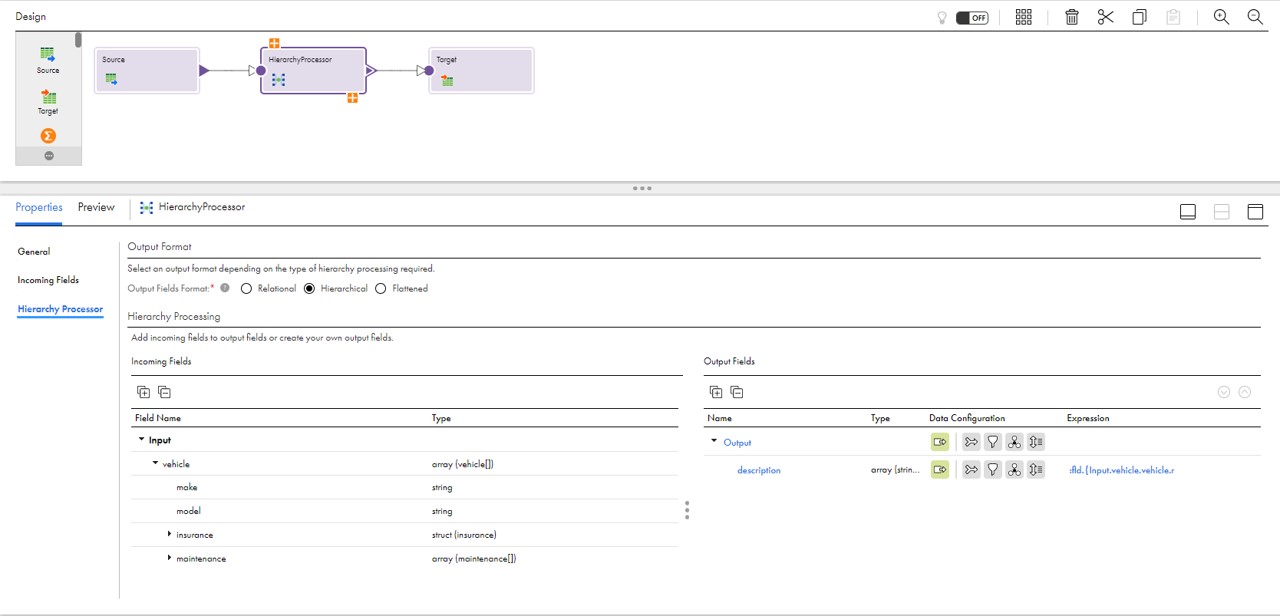Click the zoom in magnifier icon
Viewport: 1280px width, 616px height.
pos(1221,17)
